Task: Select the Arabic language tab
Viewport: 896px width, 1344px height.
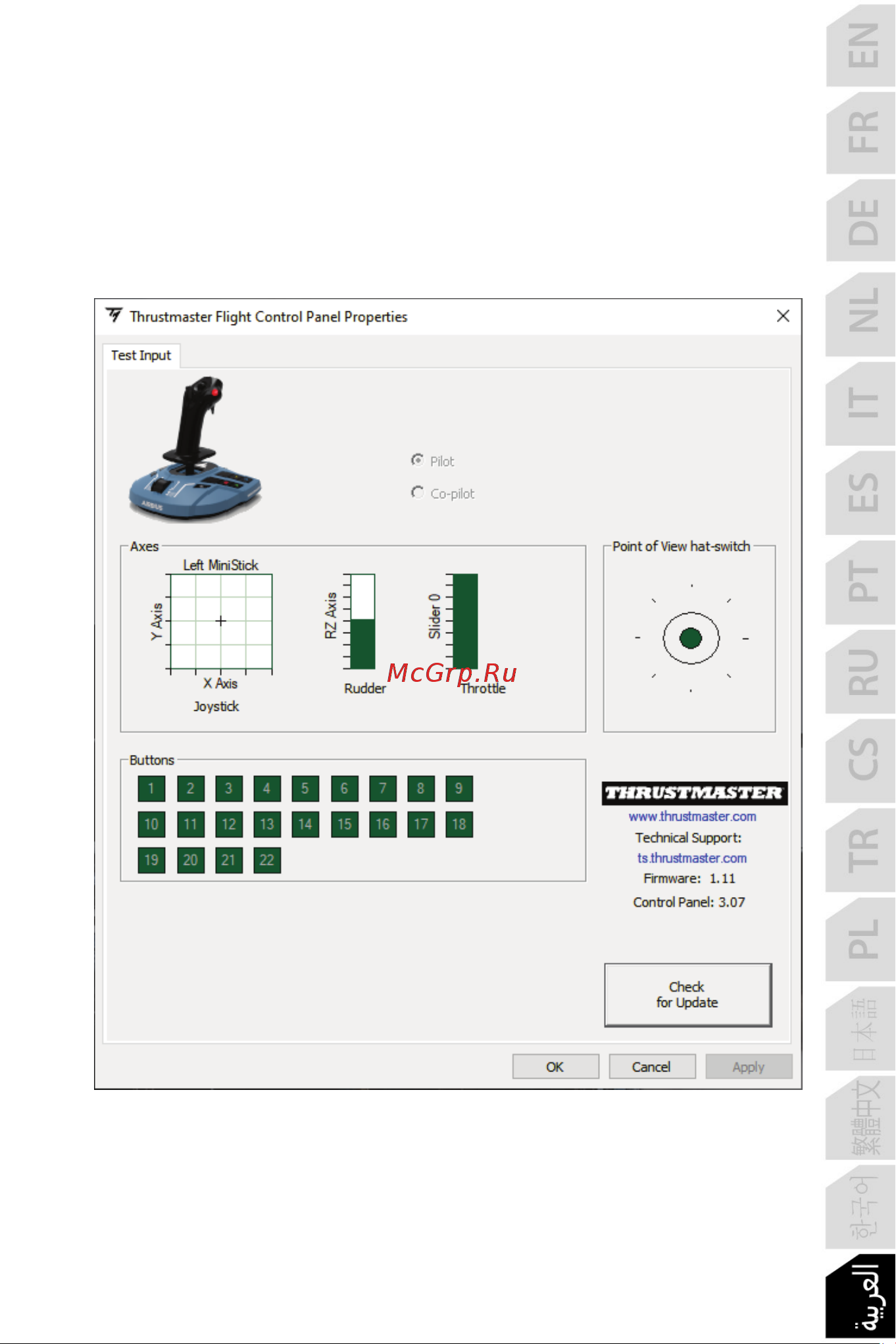Action: pyautogui.click(x=862, y=1297)
